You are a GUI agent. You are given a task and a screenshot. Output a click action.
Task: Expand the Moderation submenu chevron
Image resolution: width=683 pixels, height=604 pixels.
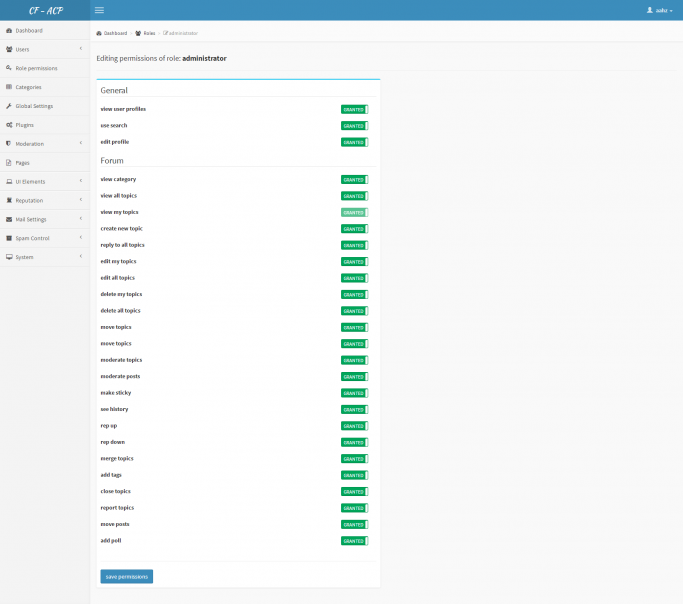(x=81, y=143)
